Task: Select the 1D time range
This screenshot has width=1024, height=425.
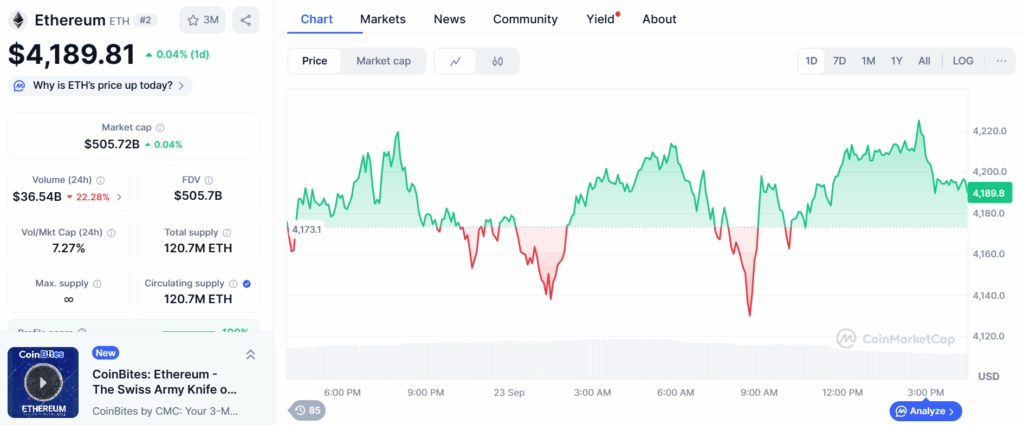Action: point(811,61)
